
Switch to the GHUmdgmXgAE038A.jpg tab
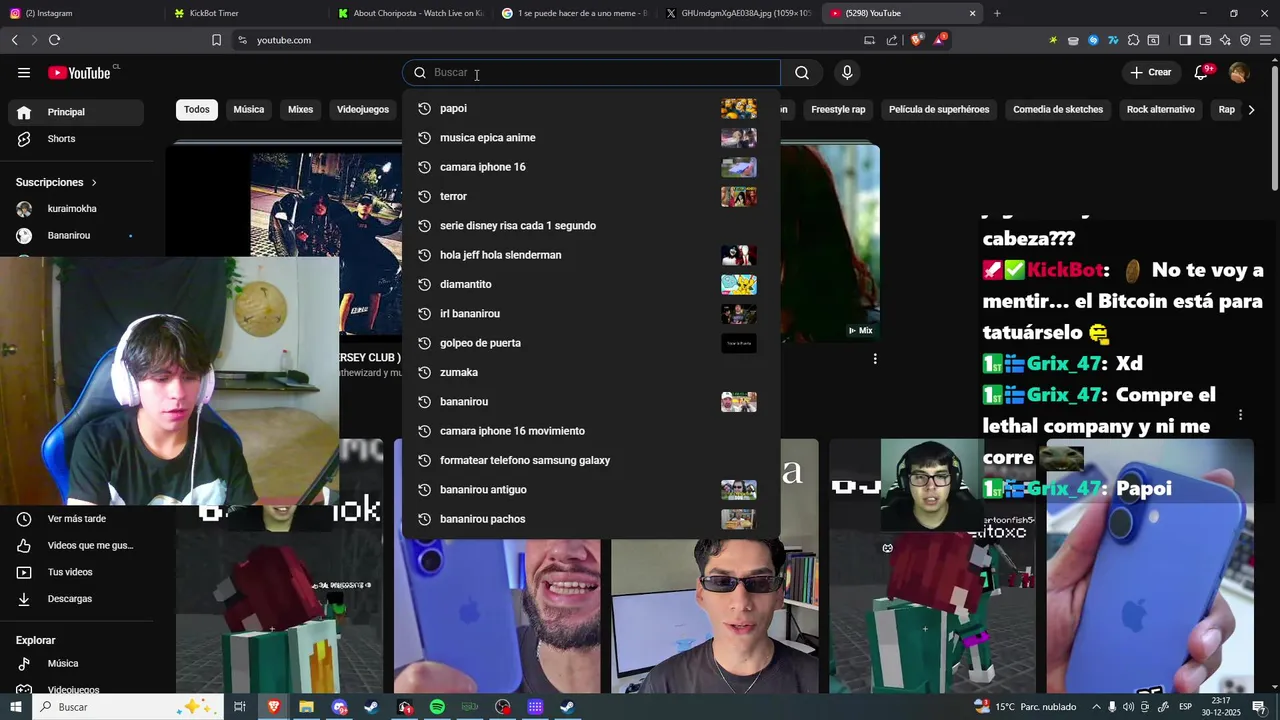(x=738, y=13)
